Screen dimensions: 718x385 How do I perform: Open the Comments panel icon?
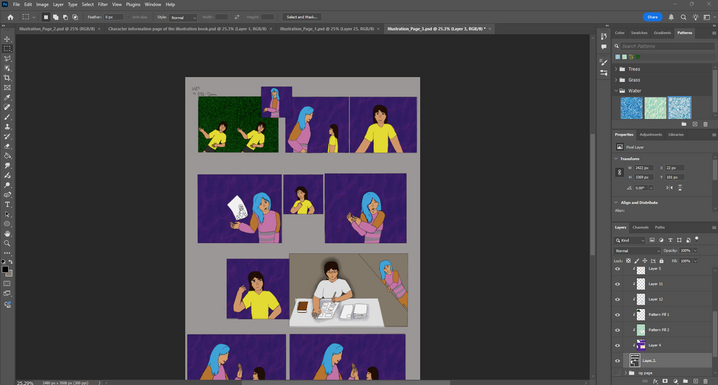point(604,47)
